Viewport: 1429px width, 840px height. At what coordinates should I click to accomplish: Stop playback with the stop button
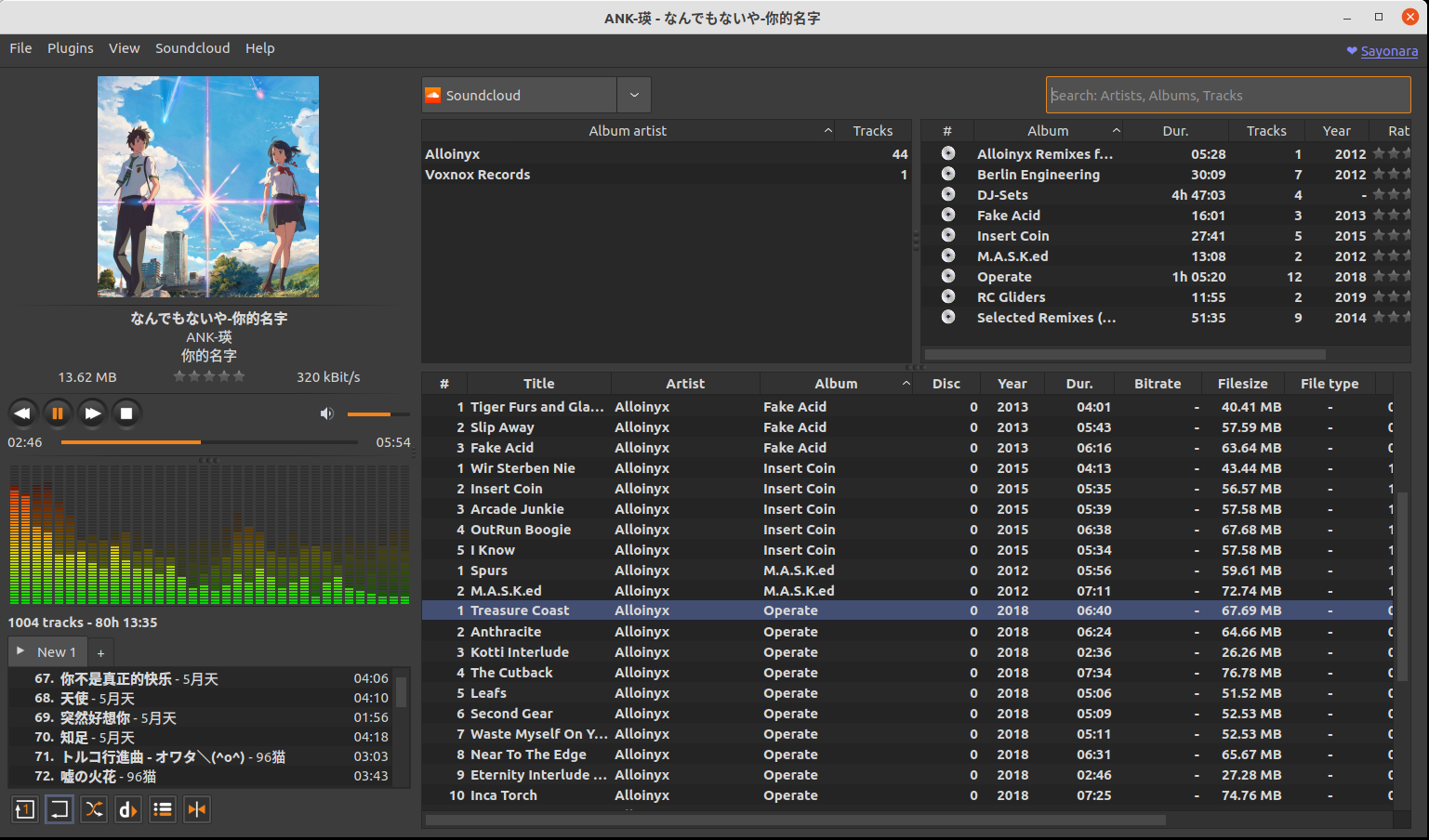(126, 413)
